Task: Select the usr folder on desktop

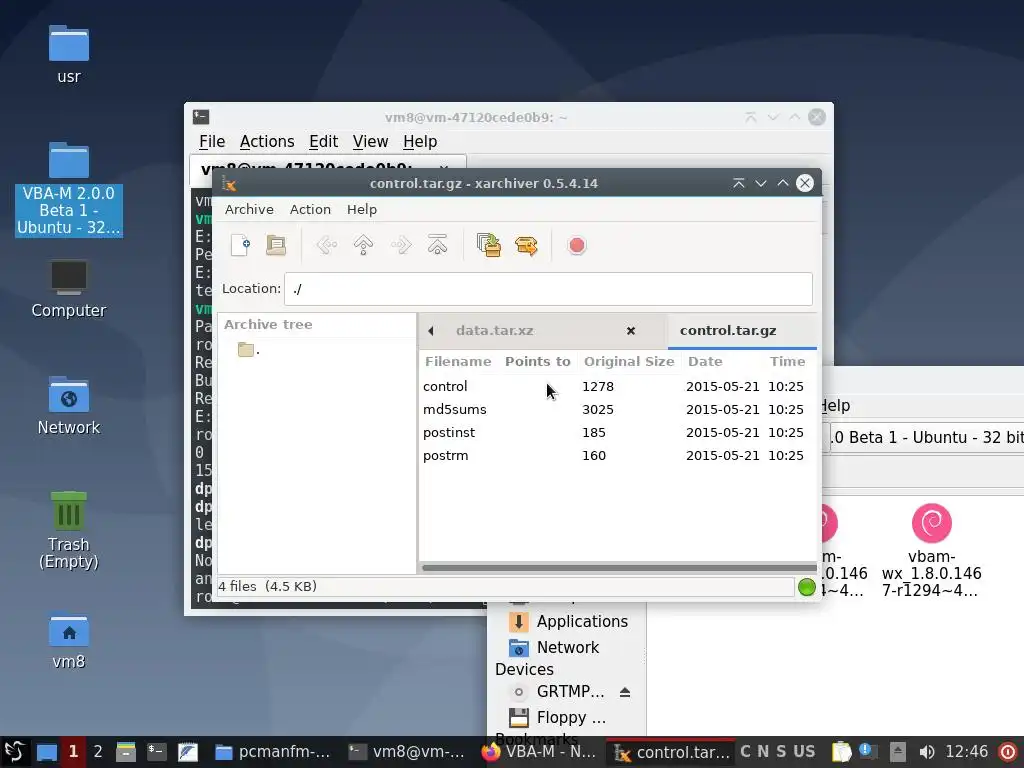Action: click(69, 55)
